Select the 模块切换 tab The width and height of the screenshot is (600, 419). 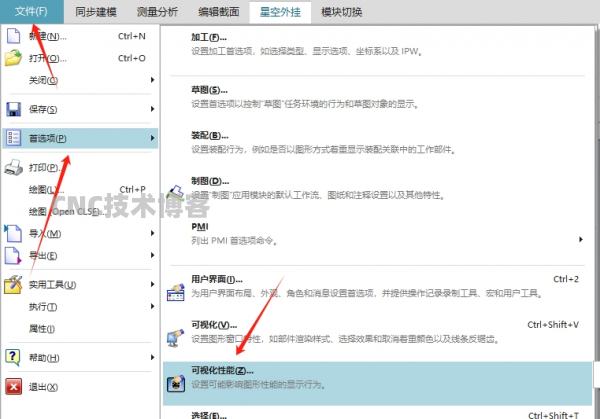point(343,12)
